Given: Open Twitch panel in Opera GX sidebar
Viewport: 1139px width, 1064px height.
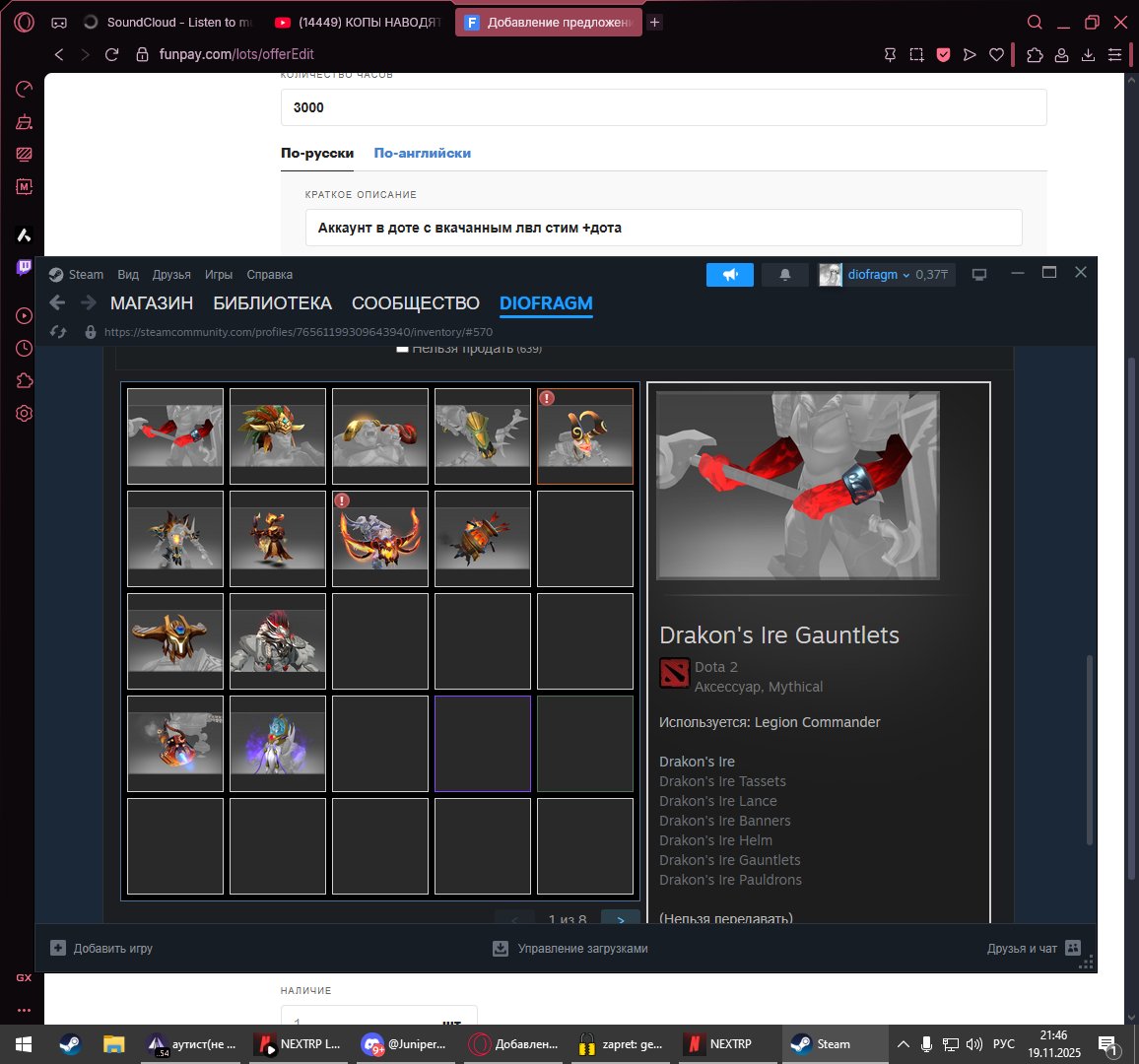Looking at the screenshot, I should 24,267.
